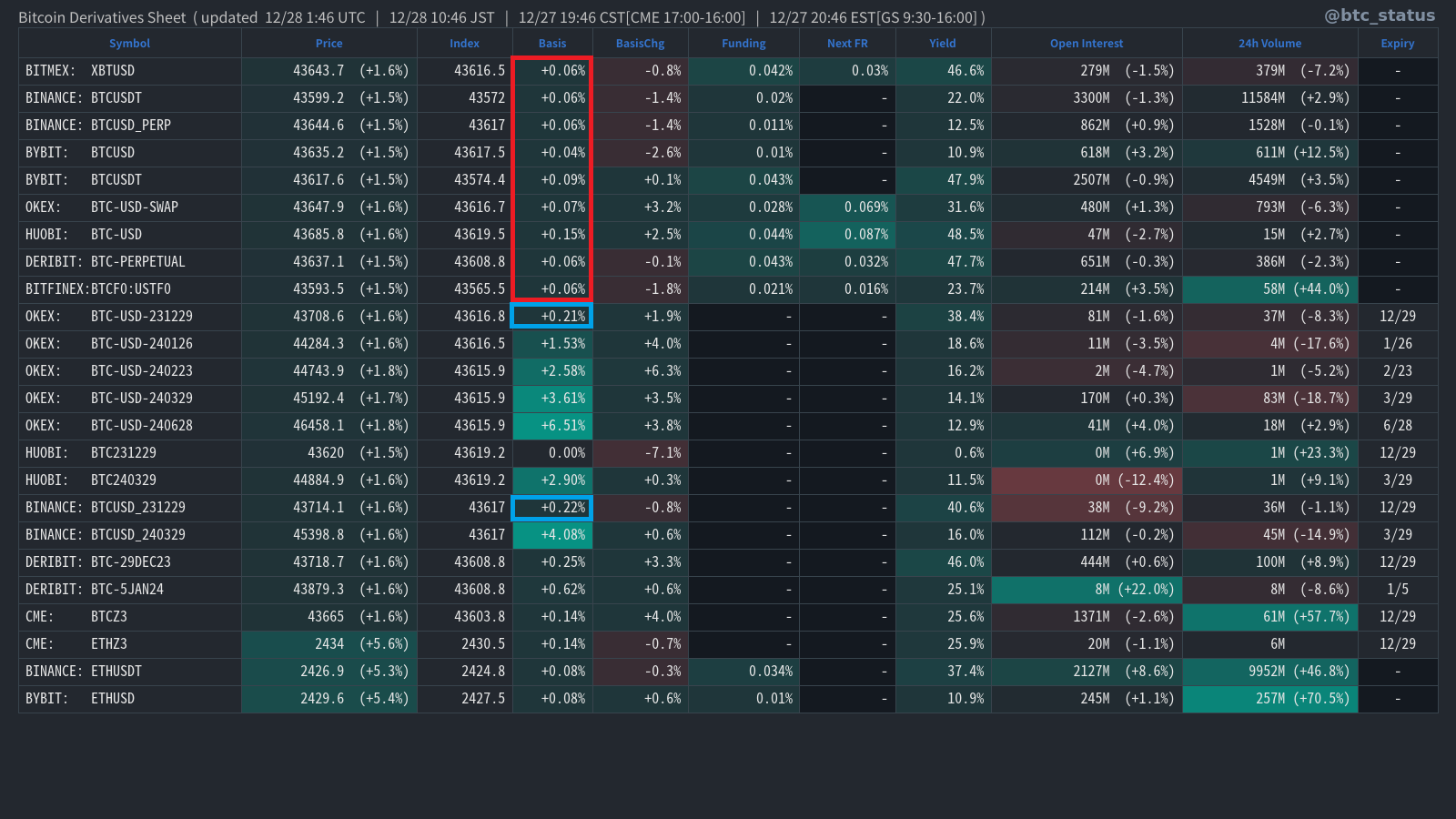Click the Symbol column header

coord(129,44)
